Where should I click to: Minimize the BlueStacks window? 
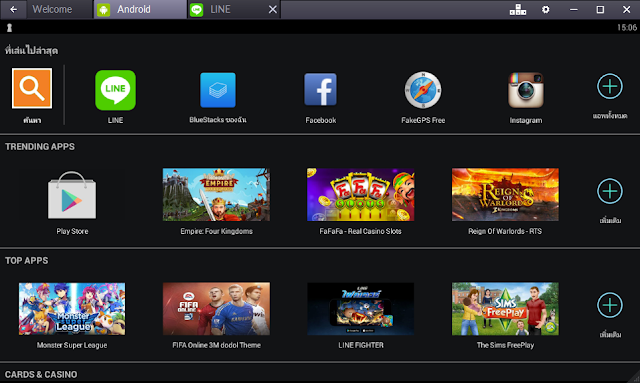pyautogui.click(x=573, y=9)
